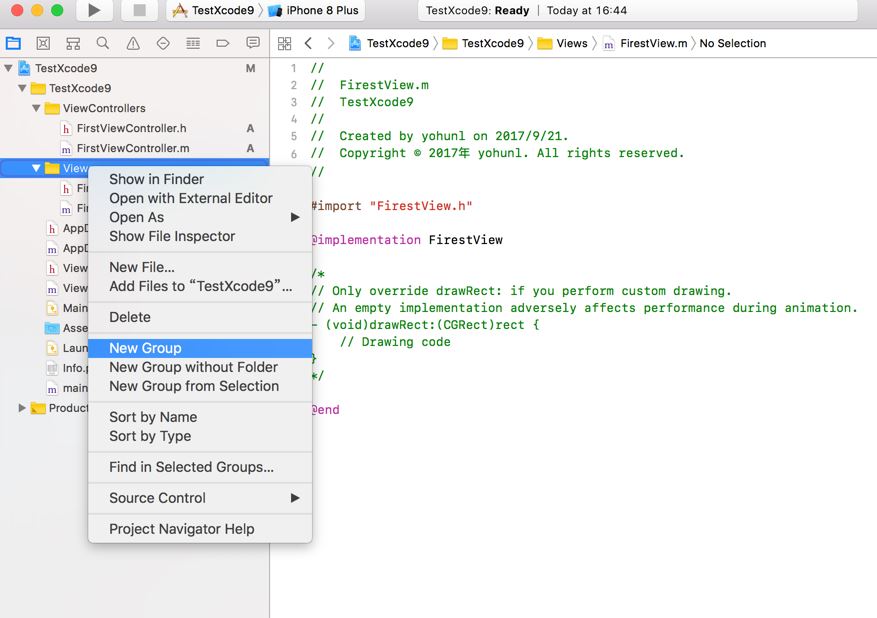This screenshot has width=877, height=618.
Task: Collapse the TestXcode9 project root triangle
Action: (8, 68)
